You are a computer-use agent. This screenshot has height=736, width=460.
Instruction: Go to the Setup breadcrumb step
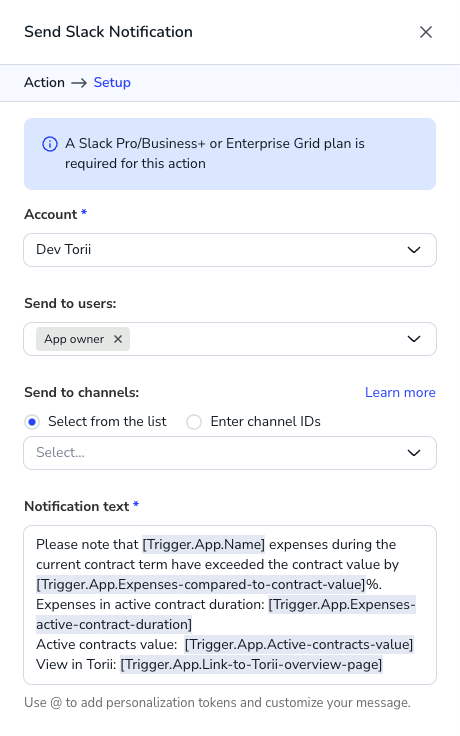[x=112, y=83]
